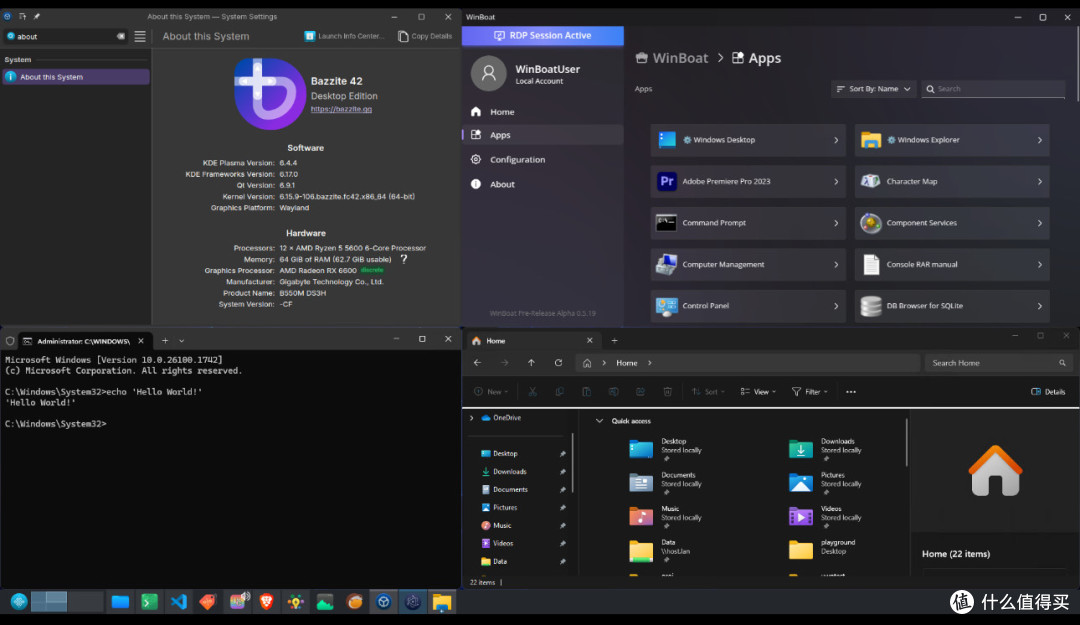This screenshot has width=1080, height=625.
Task: Open Configuration in WinBoat sidebar
Action: pyautogui.click(x=543, y=159)
